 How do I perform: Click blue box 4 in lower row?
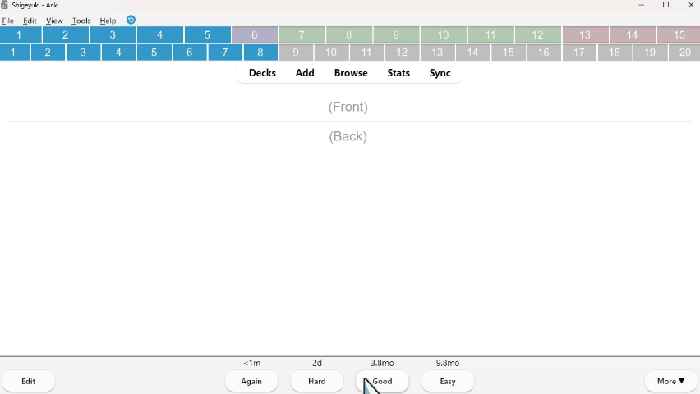pyautogui.click(x=118, y=52)
